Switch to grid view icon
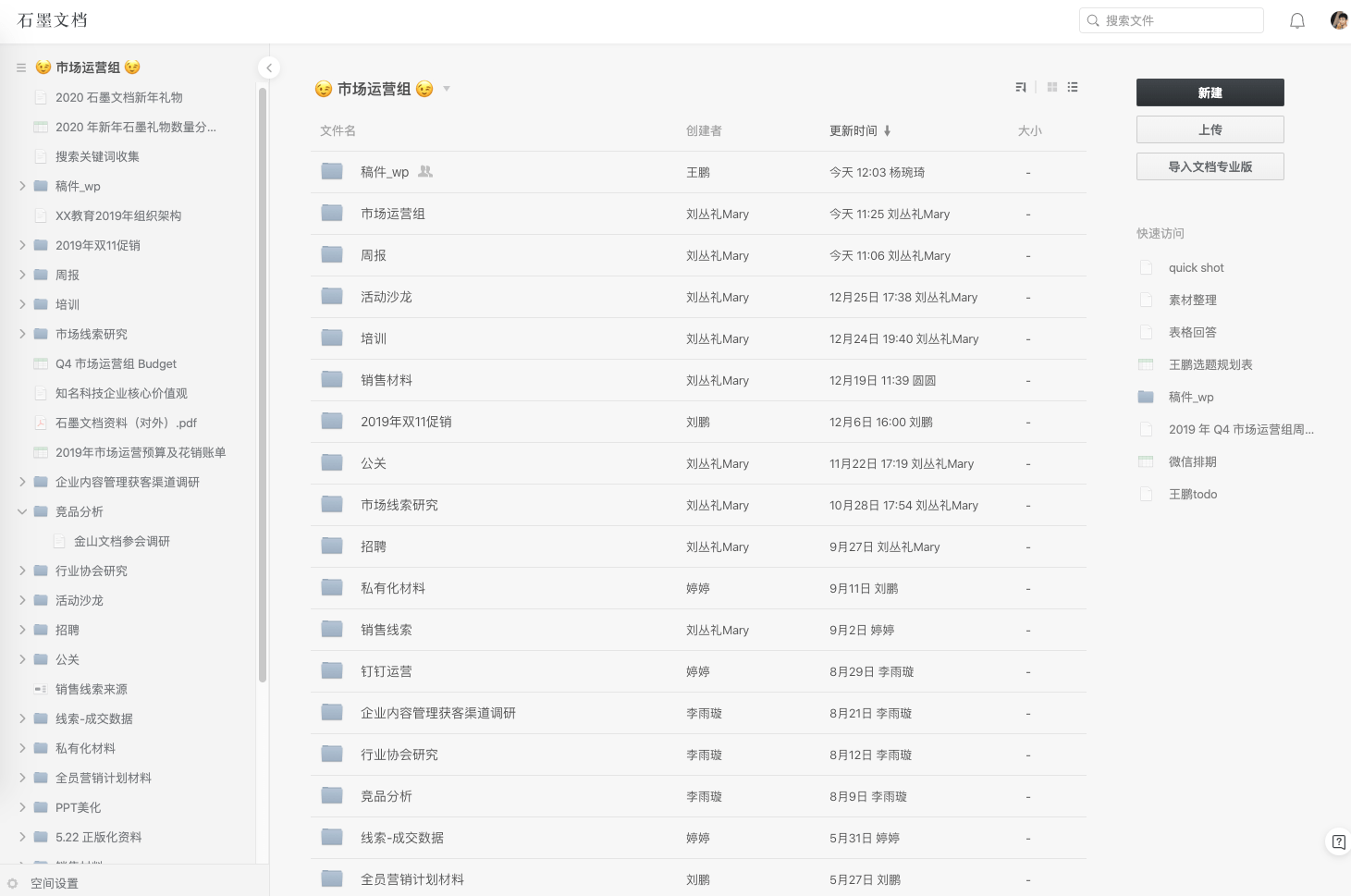The height and width of the screenshot is (896, 1351). click(x=1052, y=87)
